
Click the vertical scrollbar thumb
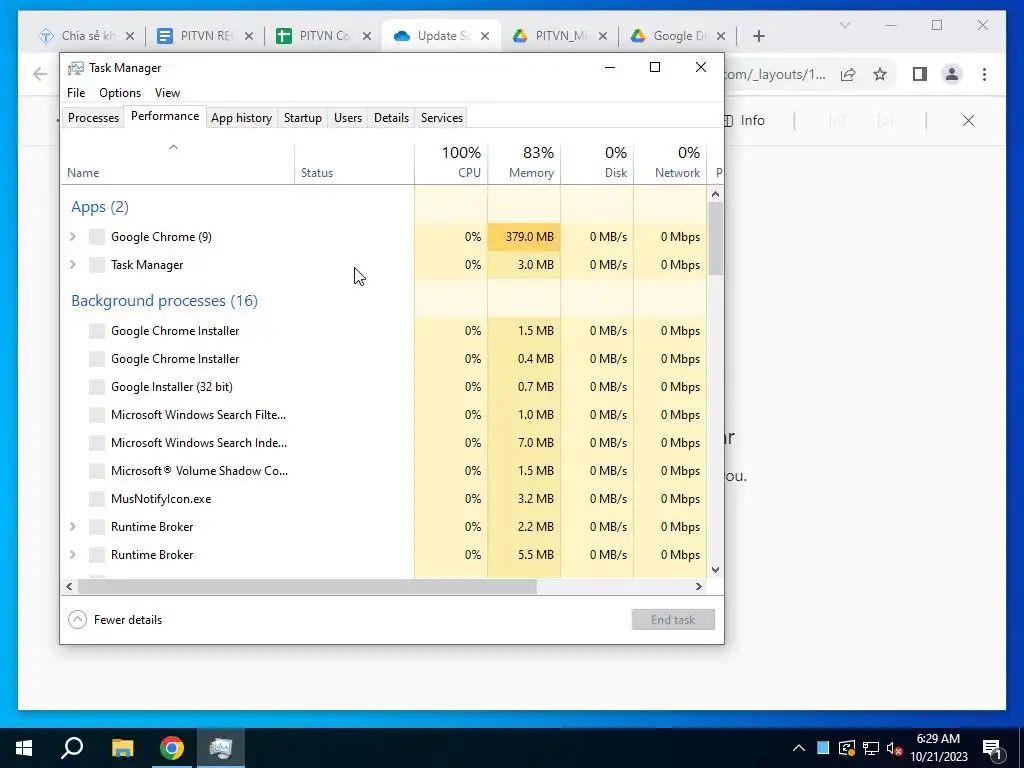tap(715, 238)
